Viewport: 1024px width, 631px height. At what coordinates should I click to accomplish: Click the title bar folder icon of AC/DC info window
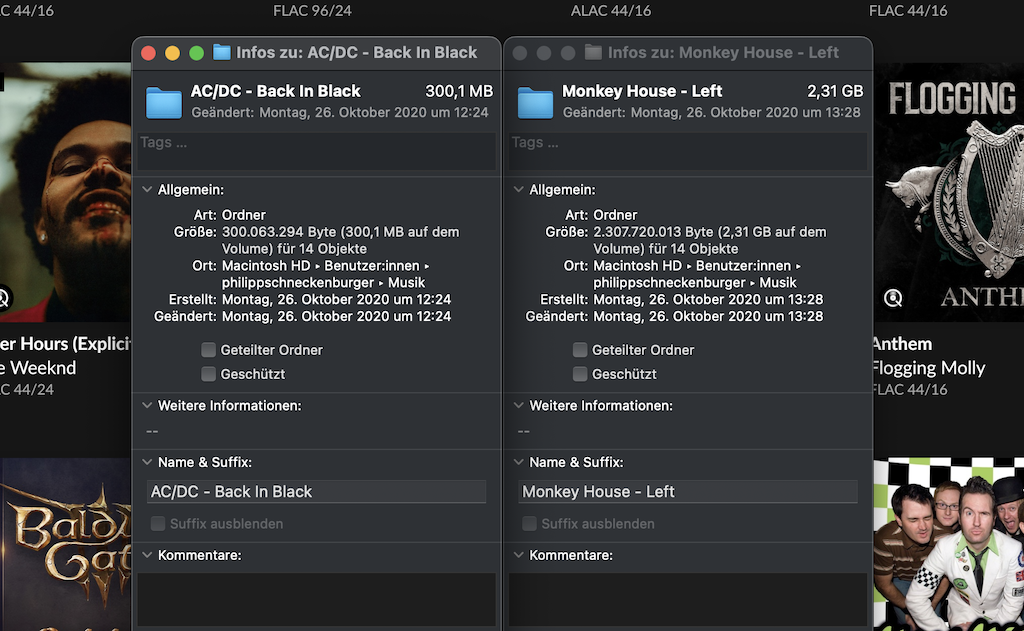[x=222, y=52]
